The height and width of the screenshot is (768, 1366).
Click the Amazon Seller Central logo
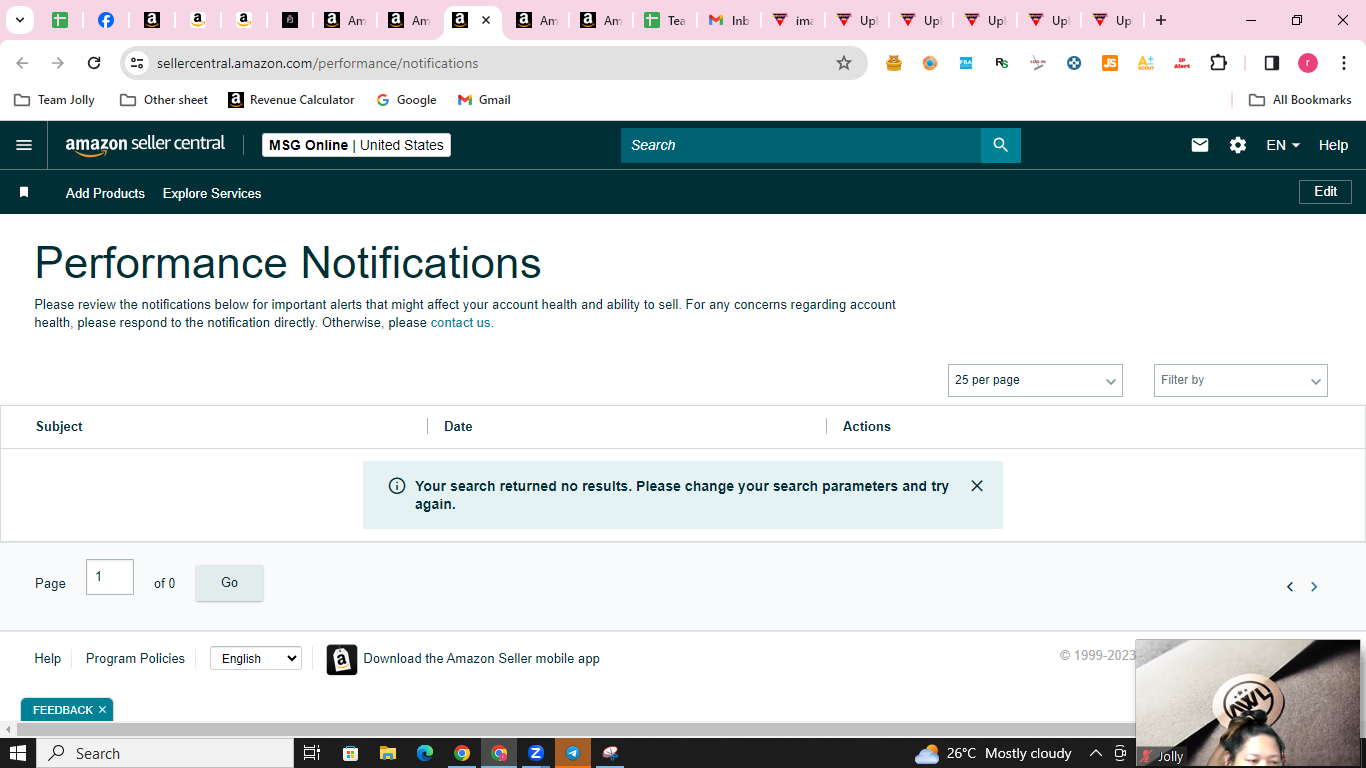coord(146,145)
